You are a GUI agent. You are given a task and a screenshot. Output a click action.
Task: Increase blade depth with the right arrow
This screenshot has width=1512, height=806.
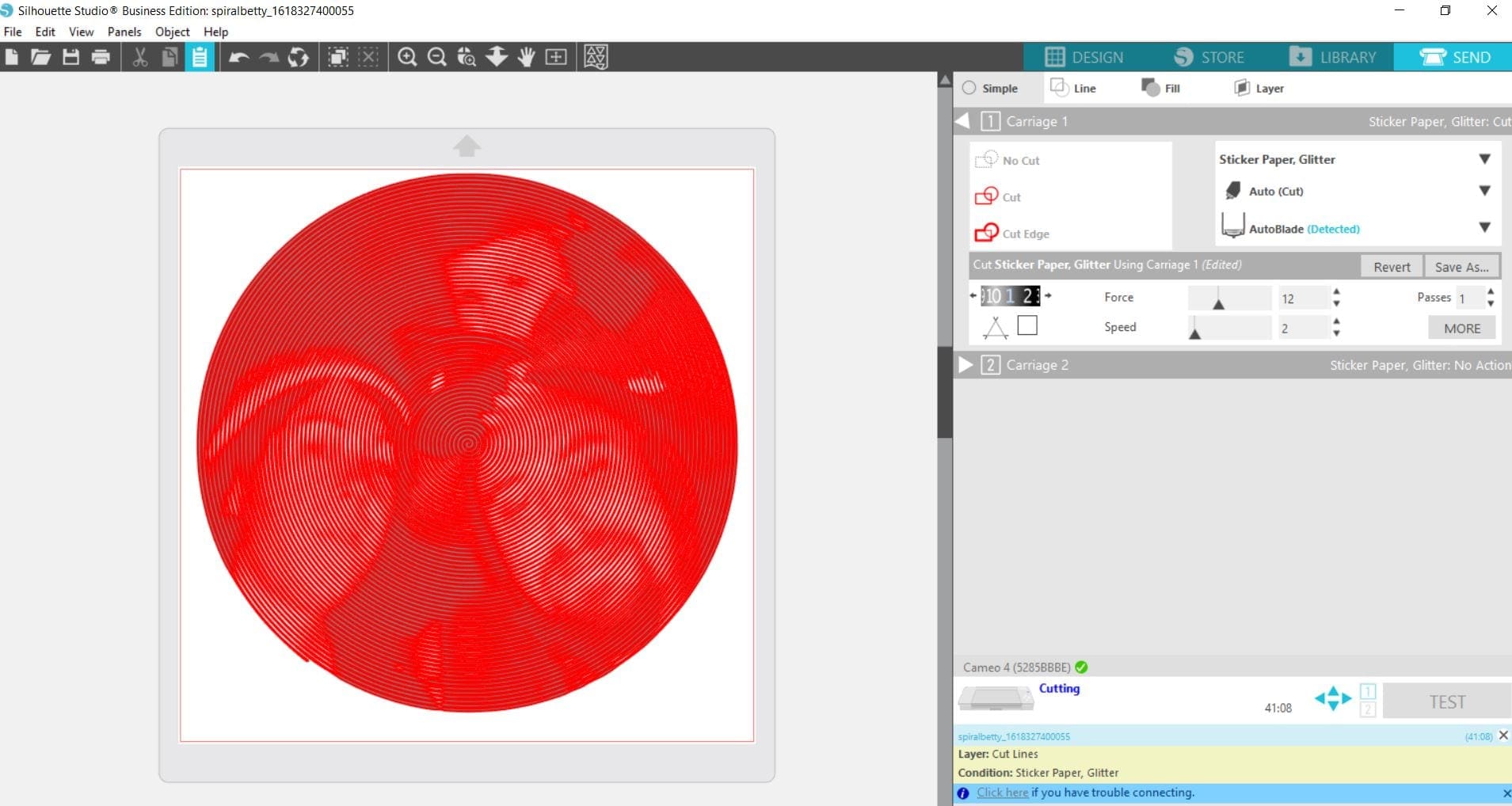click(1048, 296)
